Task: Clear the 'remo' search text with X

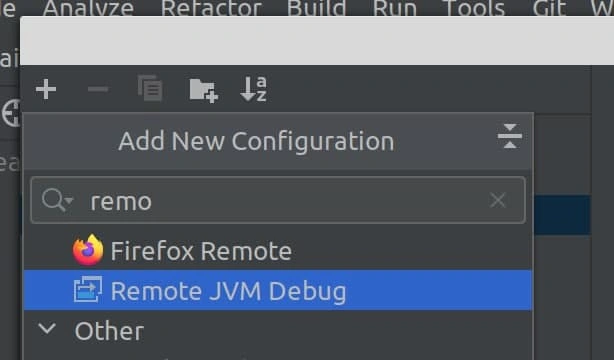Action: click(498, 201)
